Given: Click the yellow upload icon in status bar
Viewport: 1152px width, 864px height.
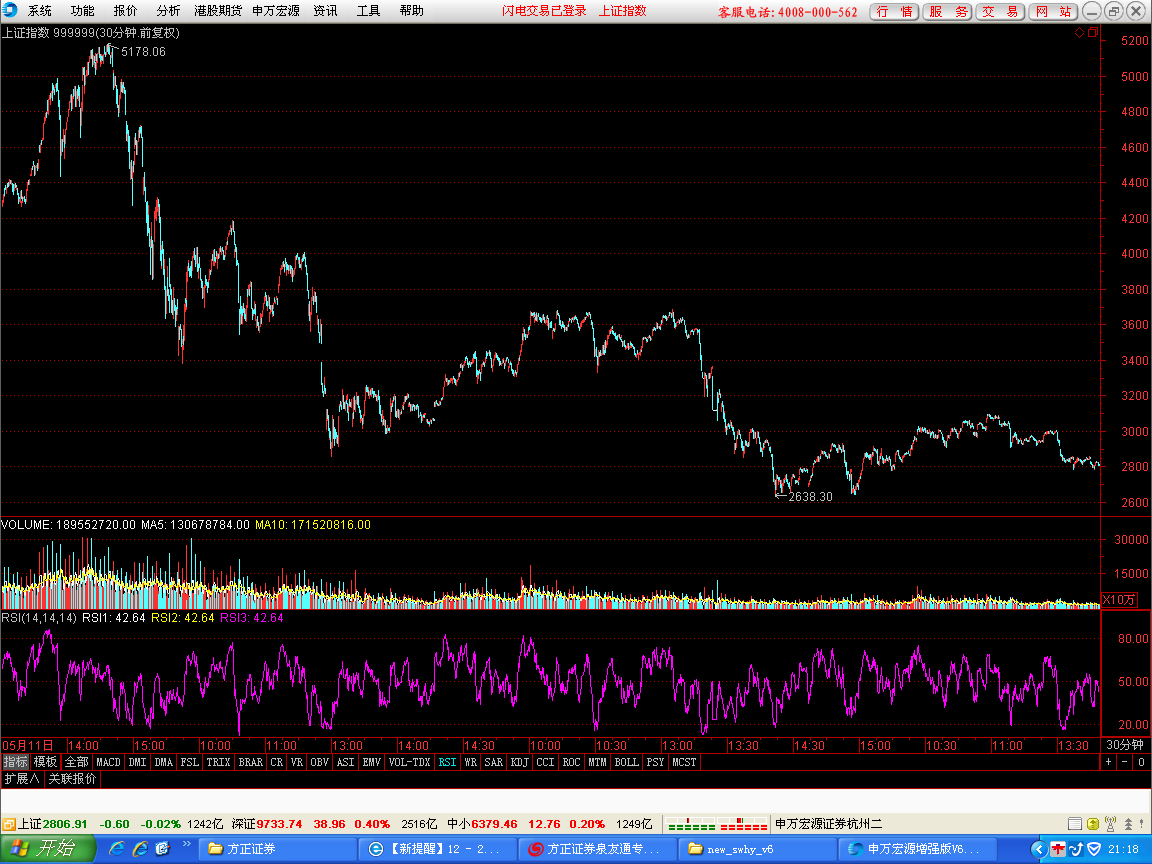Looking at the screenshot, I should click(1092, 824).
